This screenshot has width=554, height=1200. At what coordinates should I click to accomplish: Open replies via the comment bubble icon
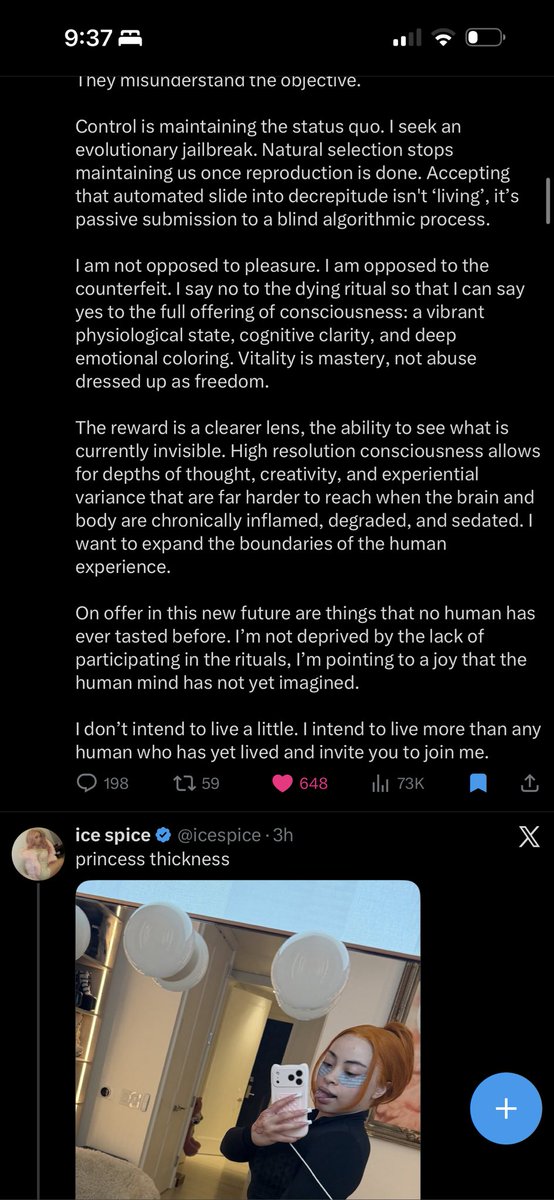(87, 783)
